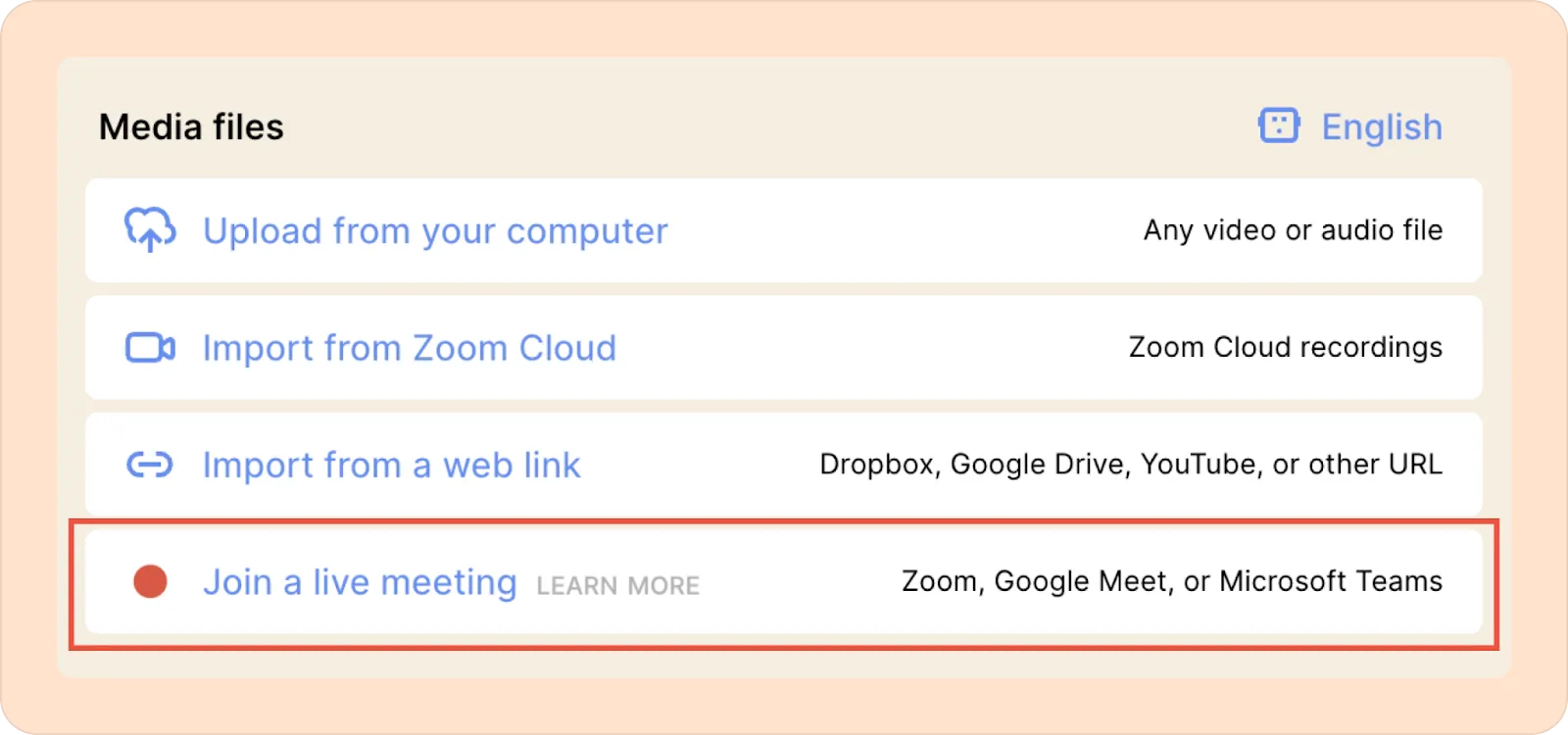1568x735 pixels.
Task: Click the Media files heading
Action: (191, 127)
